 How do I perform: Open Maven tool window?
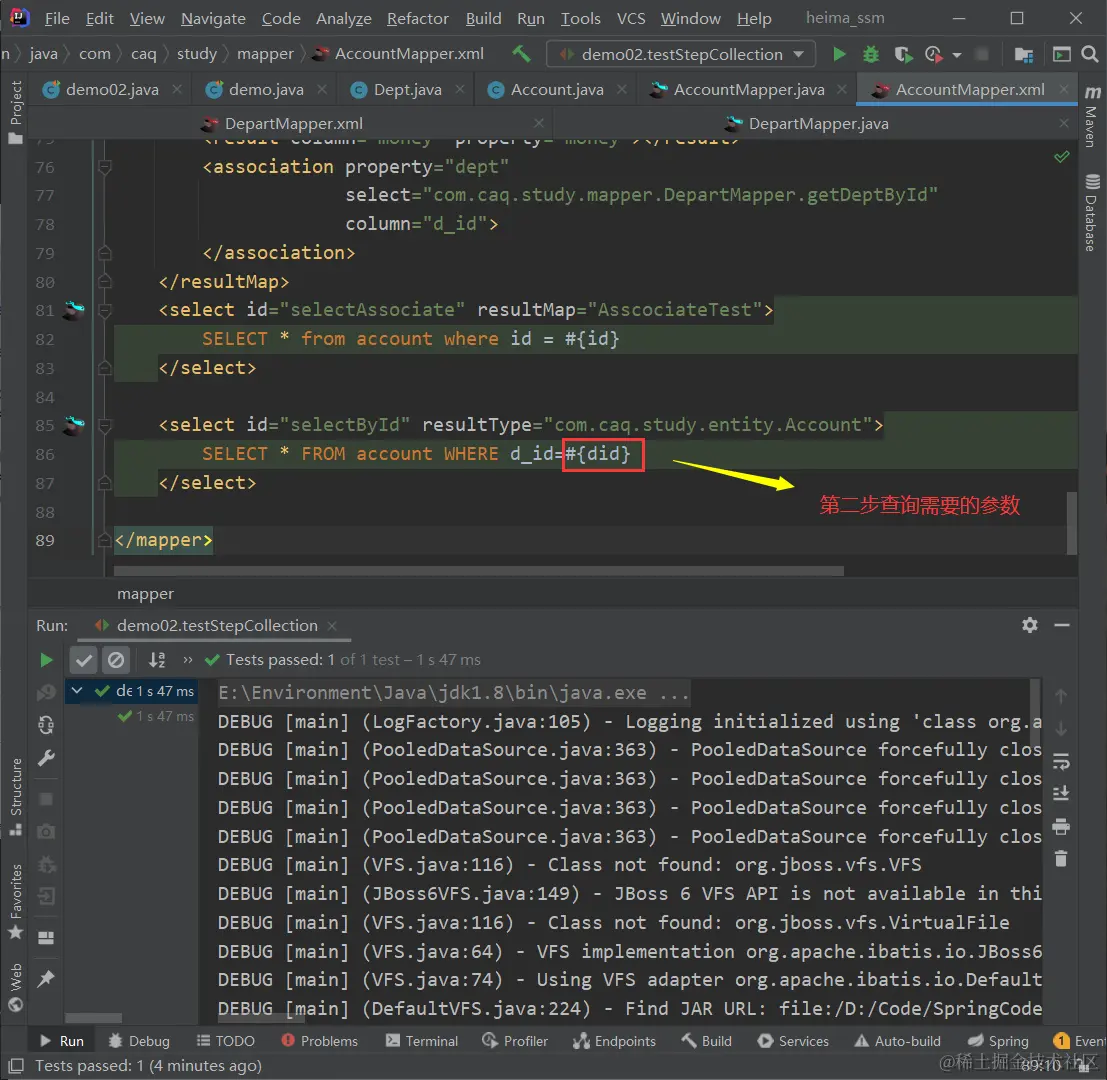coord(1091,116)
